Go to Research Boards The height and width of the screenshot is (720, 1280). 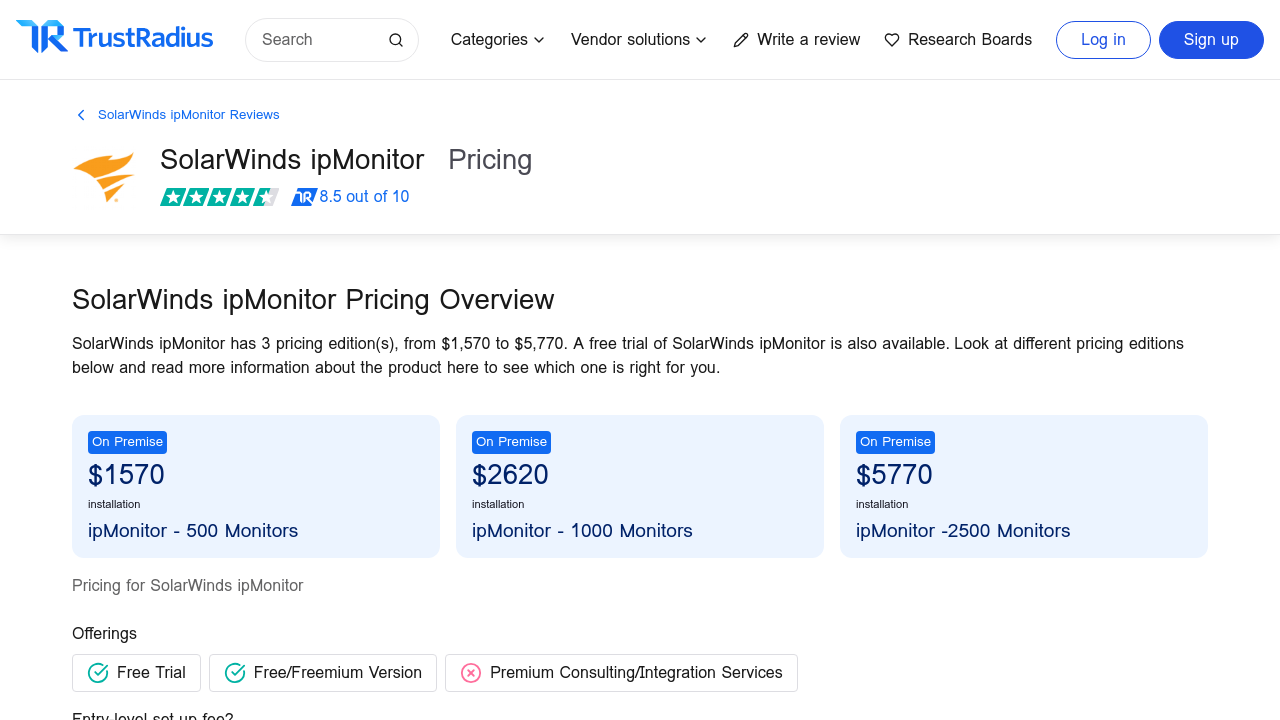pos(969,40)
